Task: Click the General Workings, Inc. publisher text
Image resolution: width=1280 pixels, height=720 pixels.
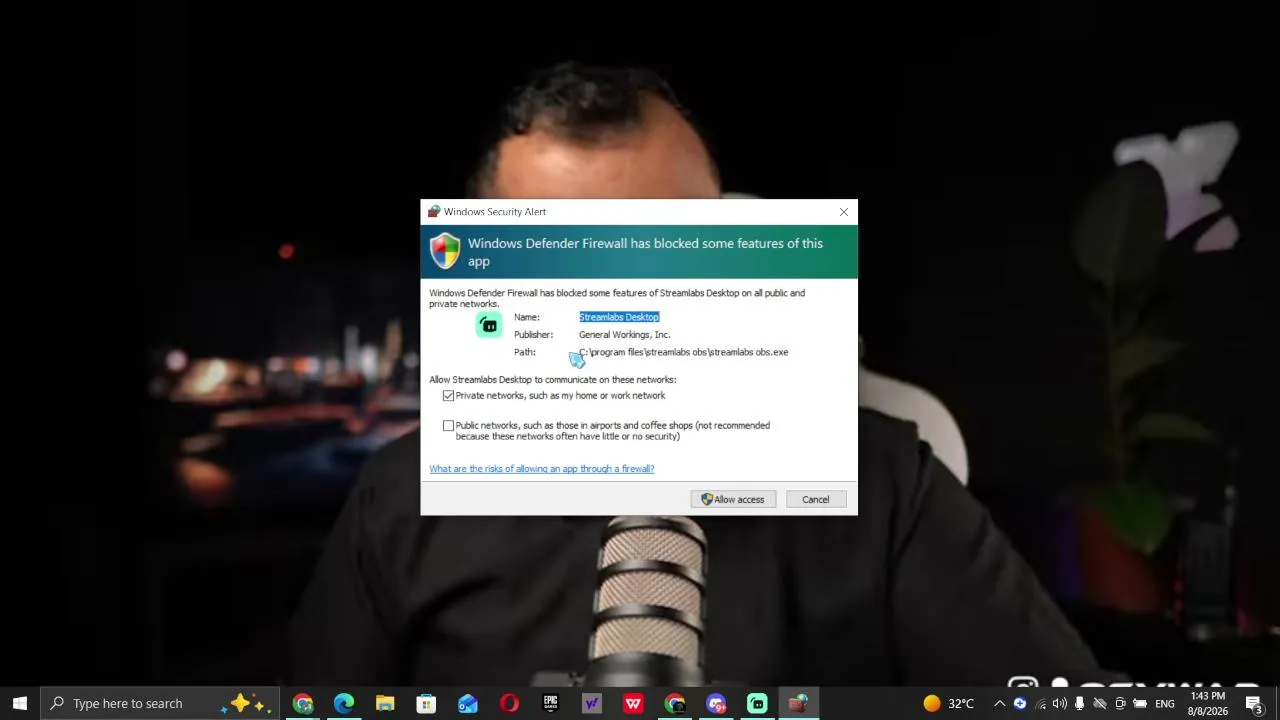Action: click(625, 335)
